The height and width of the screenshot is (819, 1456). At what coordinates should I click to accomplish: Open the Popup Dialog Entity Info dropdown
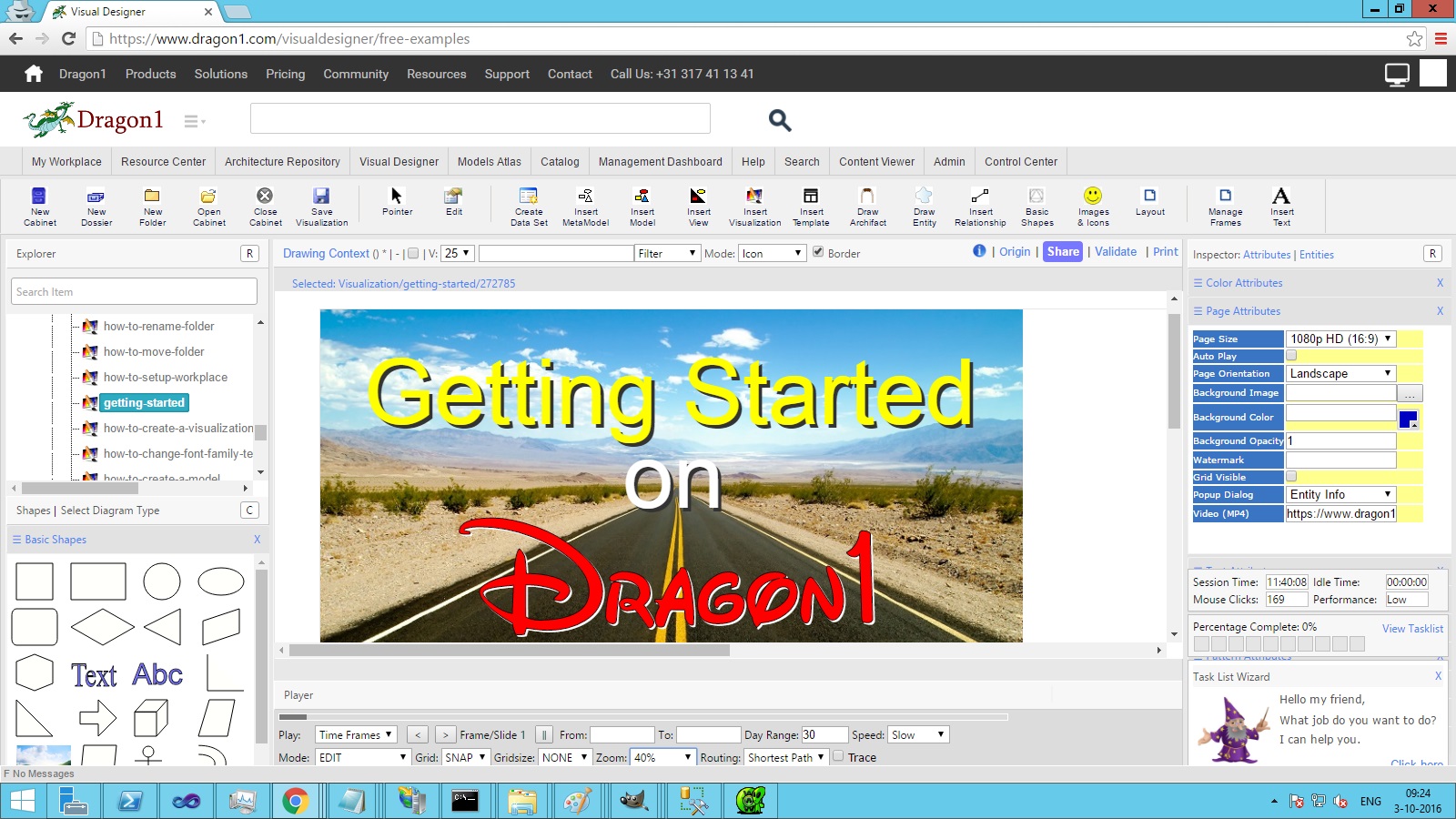[1340, 494]
